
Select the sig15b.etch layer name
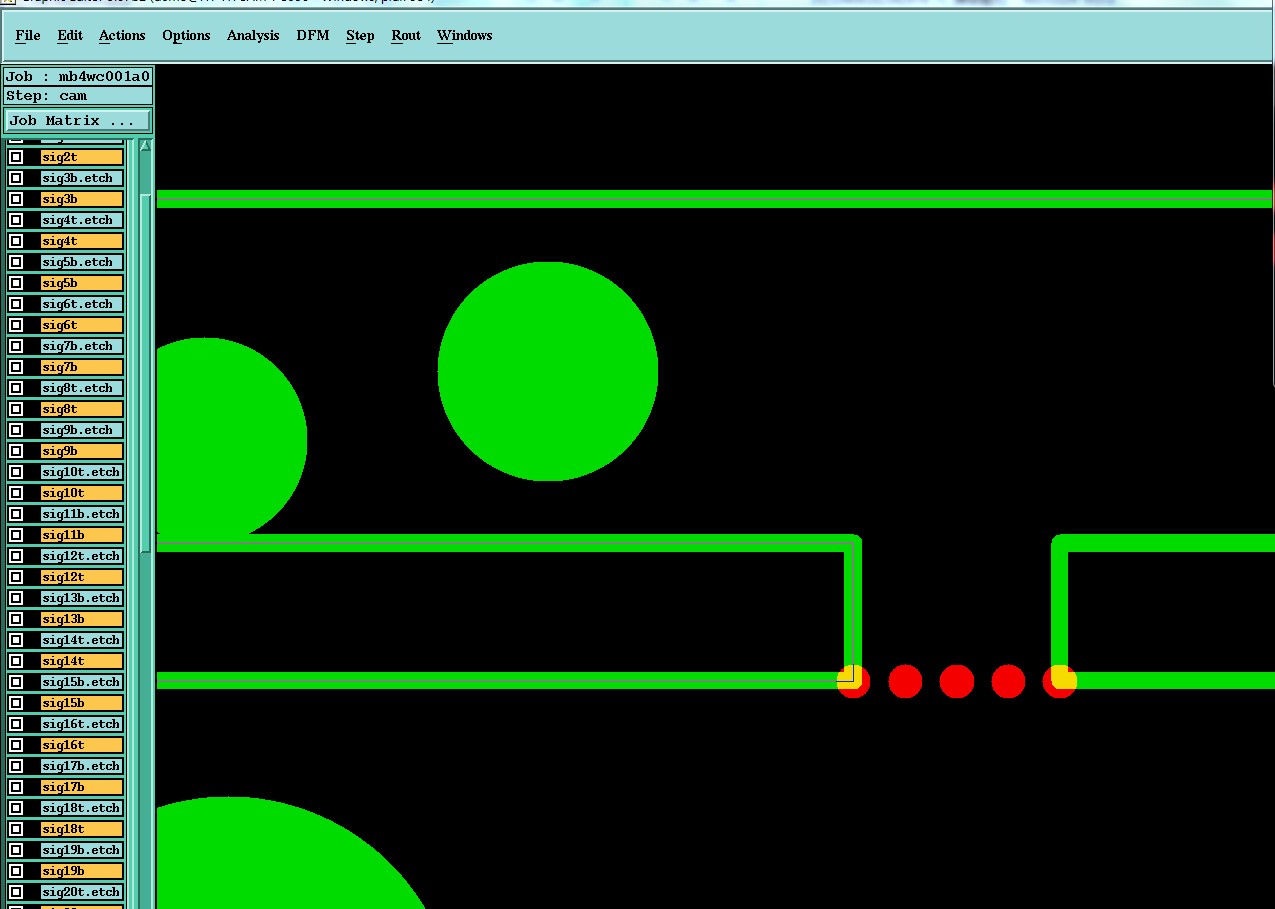pos(82,682)
